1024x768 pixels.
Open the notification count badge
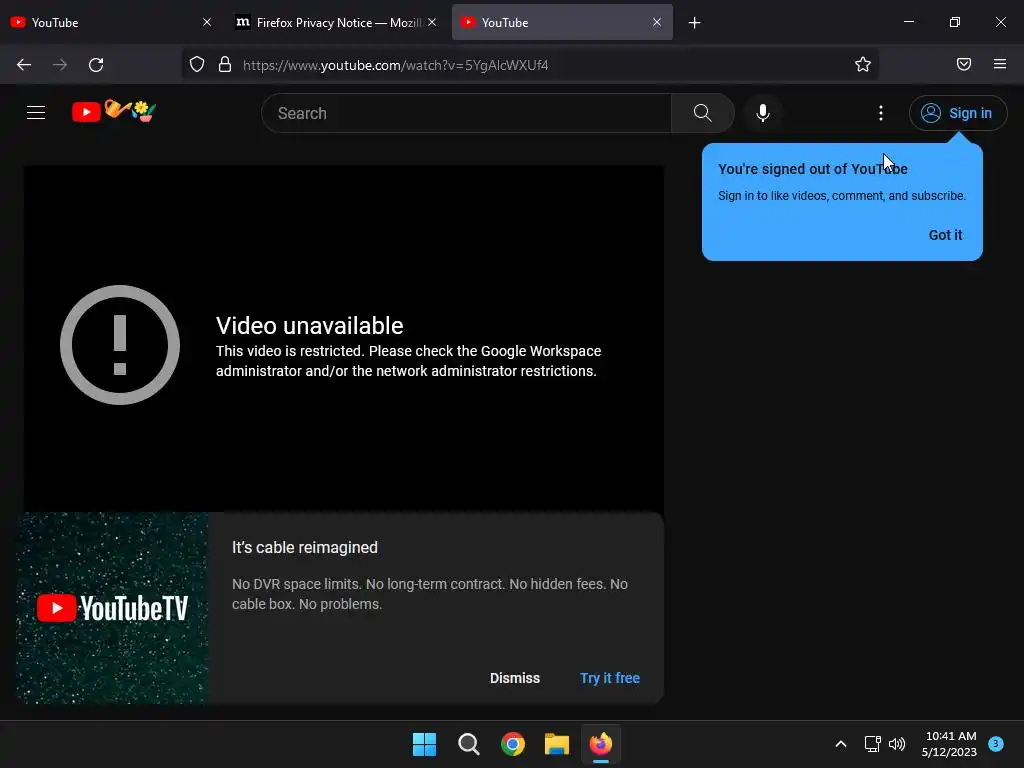click(995, 743)
